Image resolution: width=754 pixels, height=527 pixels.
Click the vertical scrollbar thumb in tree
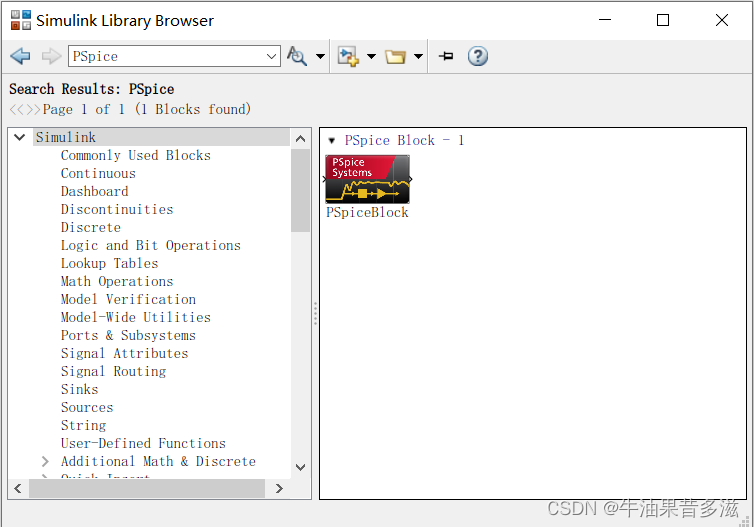(301, 191)
